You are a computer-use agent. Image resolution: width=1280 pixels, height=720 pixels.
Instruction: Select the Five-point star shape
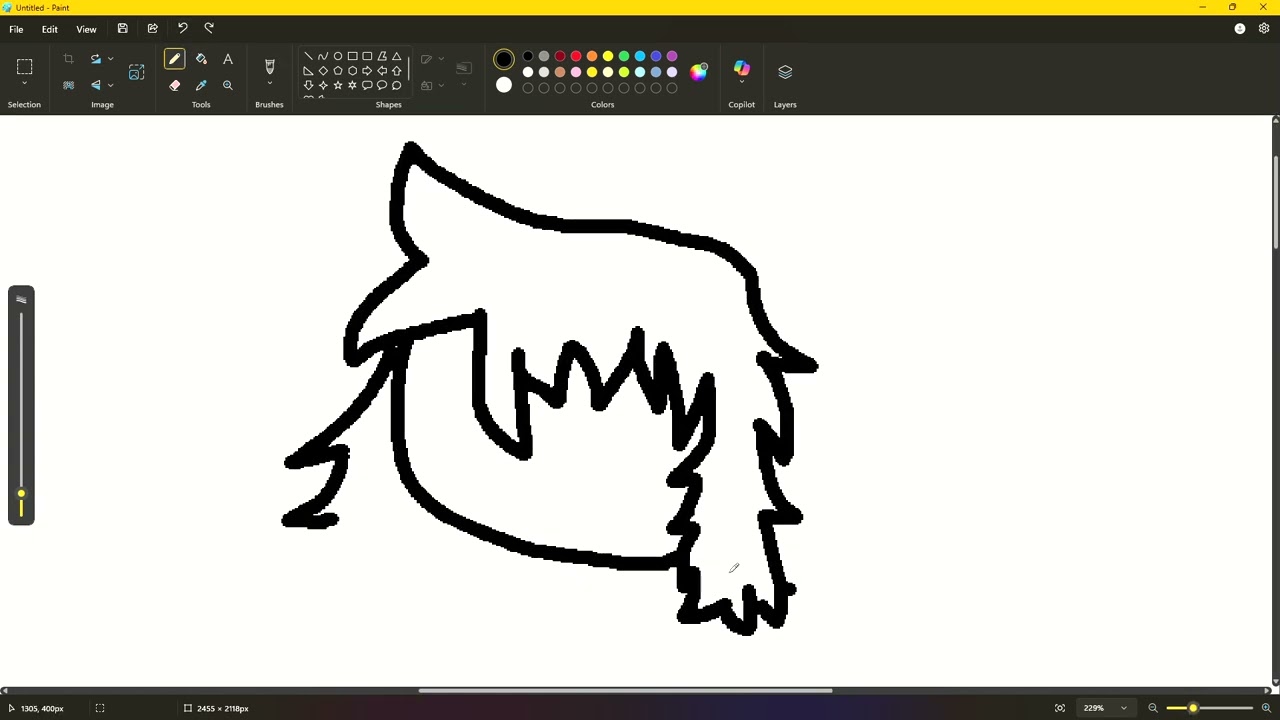coord(338,86)
